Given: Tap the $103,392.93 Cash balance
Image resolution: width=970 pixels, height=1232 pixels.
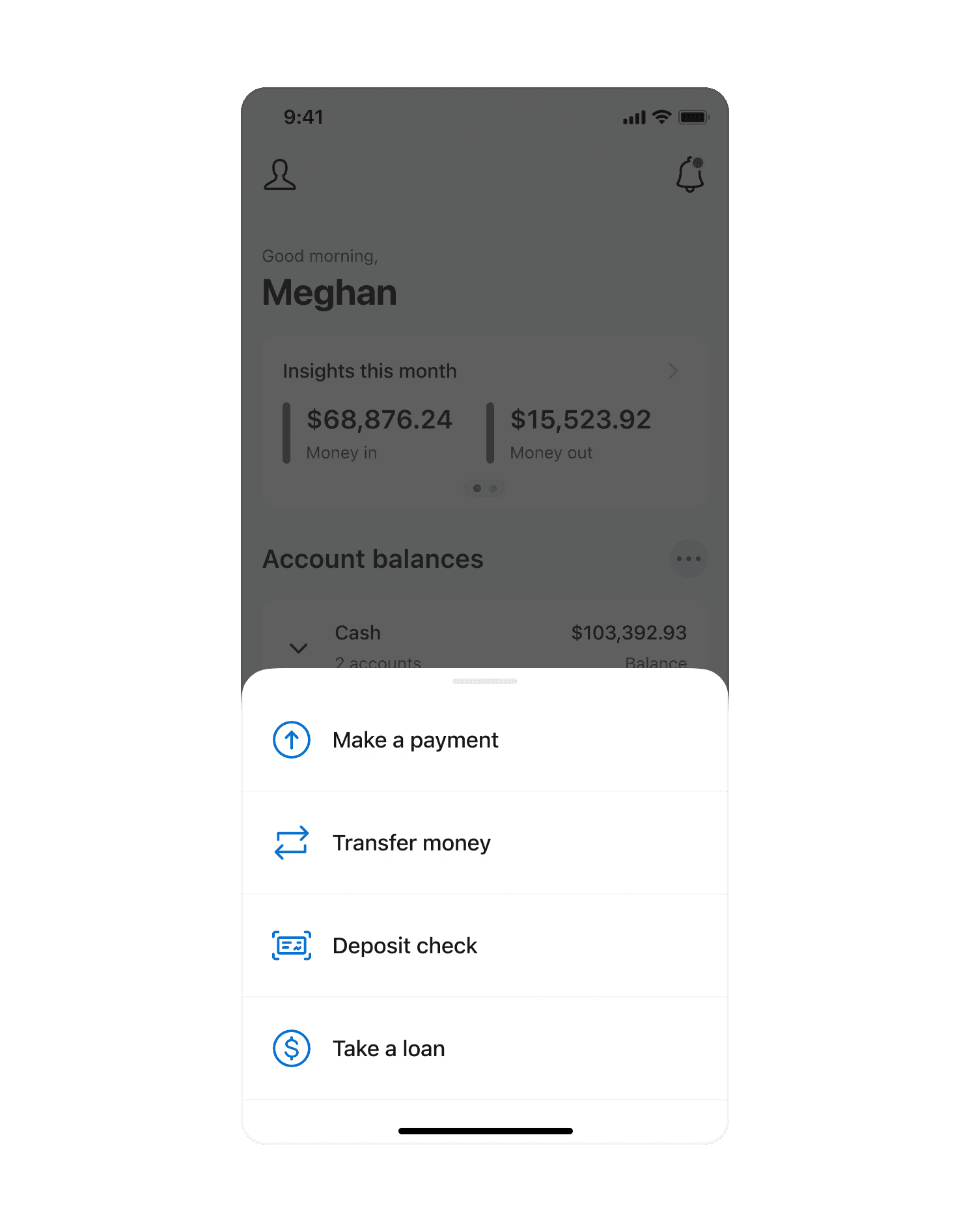Looking at the screenshot, I should click(x=629, y=633).
